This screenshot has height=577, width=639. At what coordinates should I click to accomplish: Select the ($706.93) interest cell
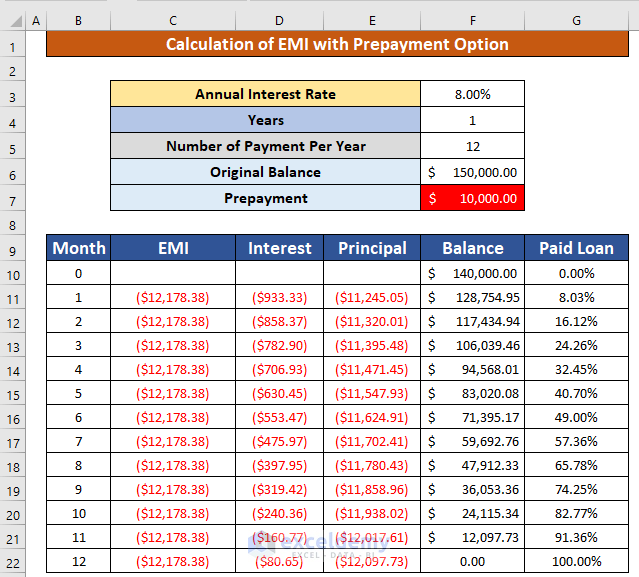[279, 369]
